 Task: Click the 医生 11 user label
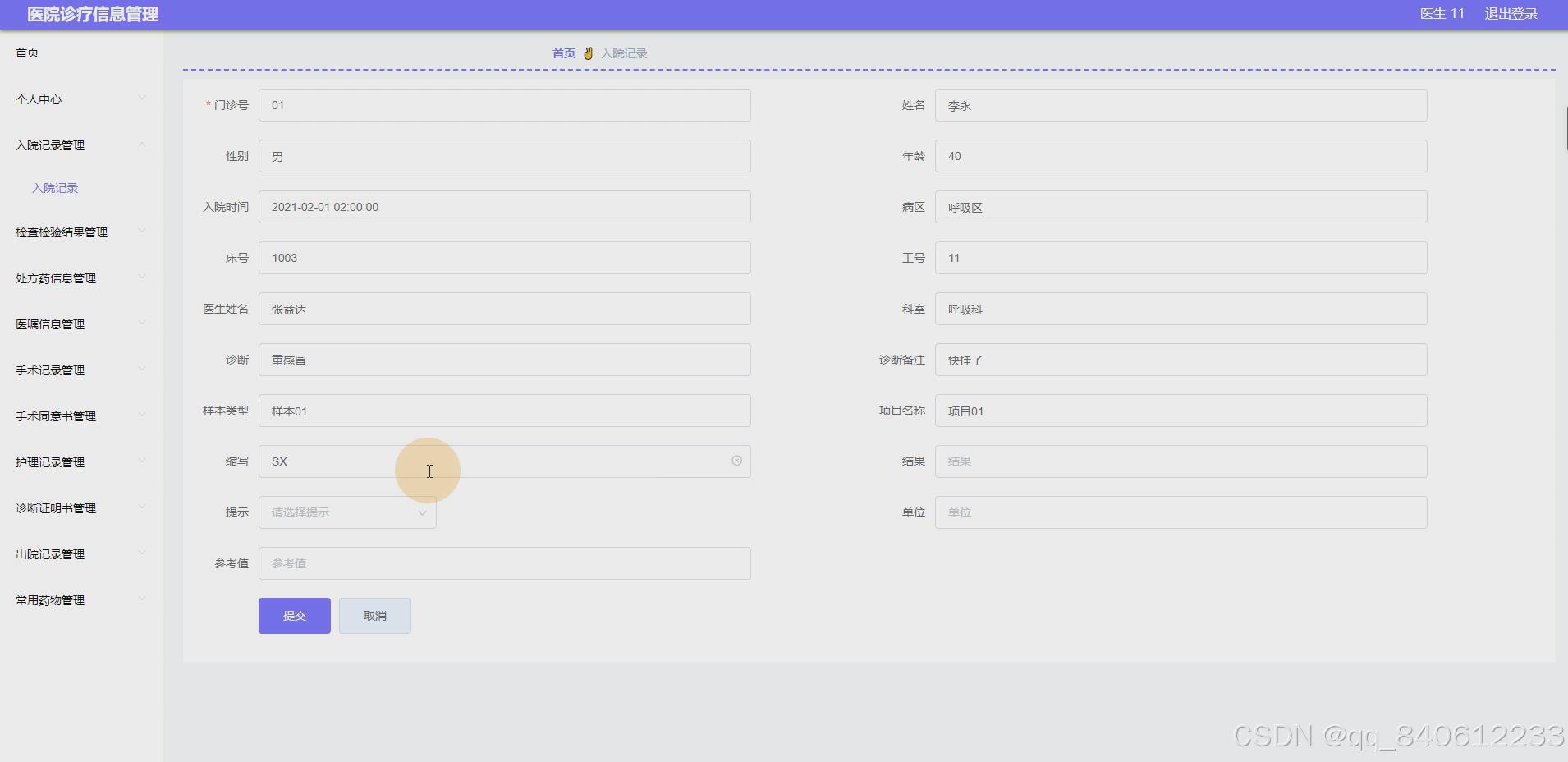[x=1442, y=14]
